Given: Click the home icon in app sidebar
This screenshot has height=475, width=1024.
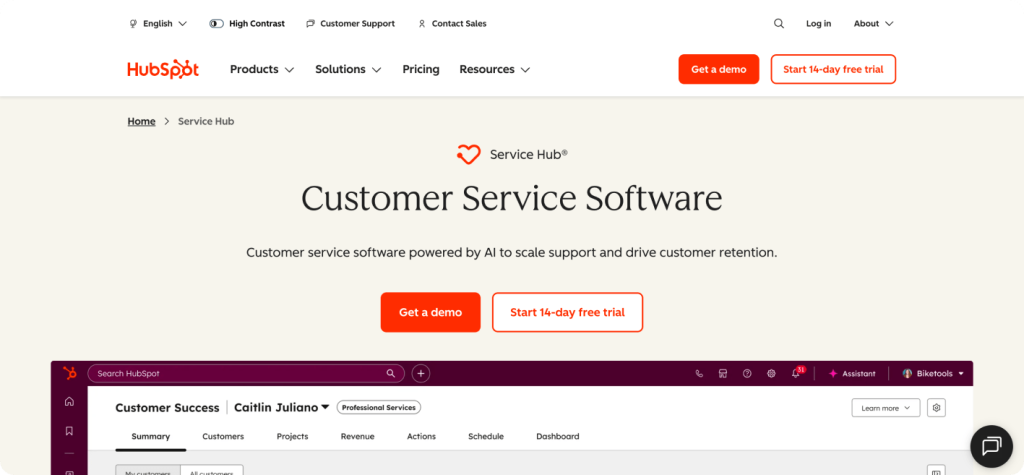Looking at the screenshot, I should point(69,401).
